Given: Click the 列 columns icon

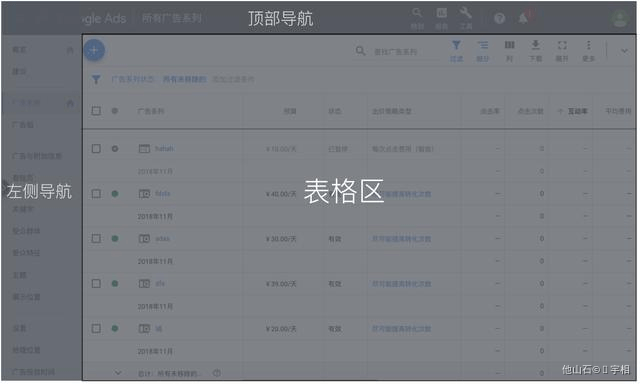Looking at the screenshot, I should point(509,45).
